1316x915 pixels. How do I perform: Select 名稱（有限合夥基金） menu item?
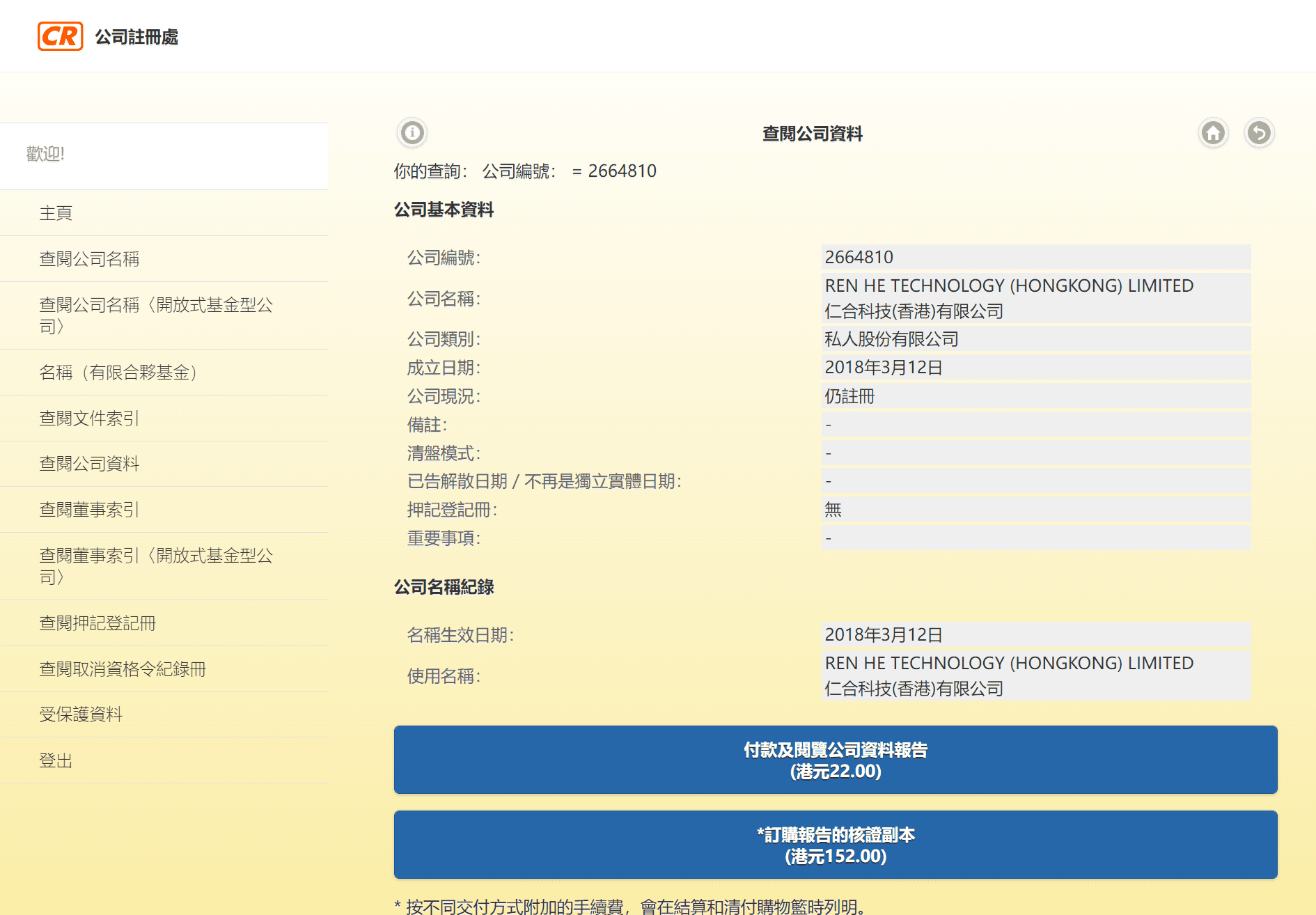click(164, 373)
